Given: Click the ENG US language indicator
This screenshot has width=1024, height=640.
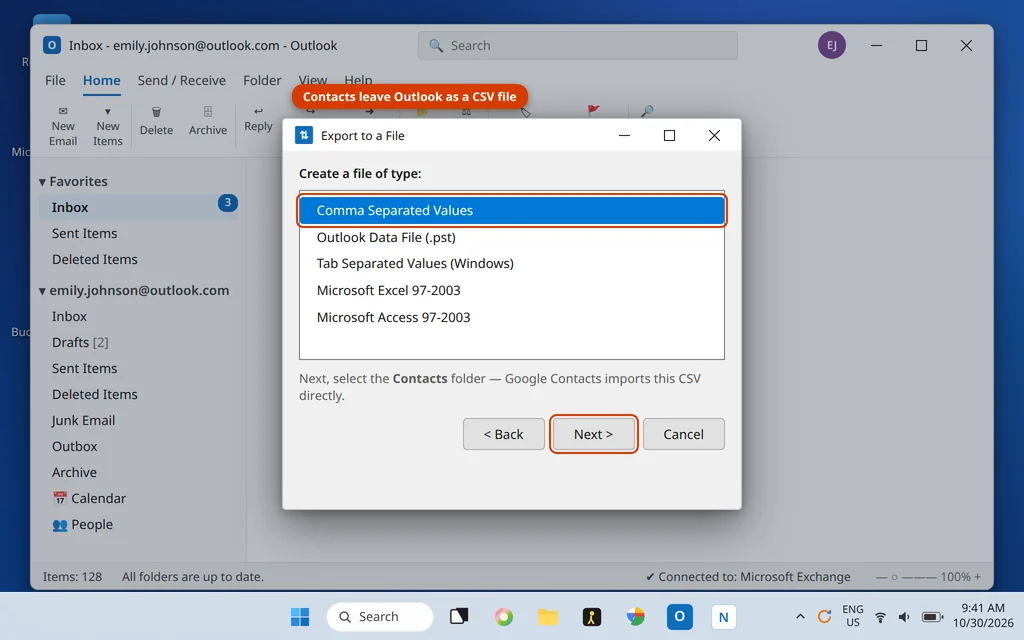Looking at the screenshot, I should point(852,616).
